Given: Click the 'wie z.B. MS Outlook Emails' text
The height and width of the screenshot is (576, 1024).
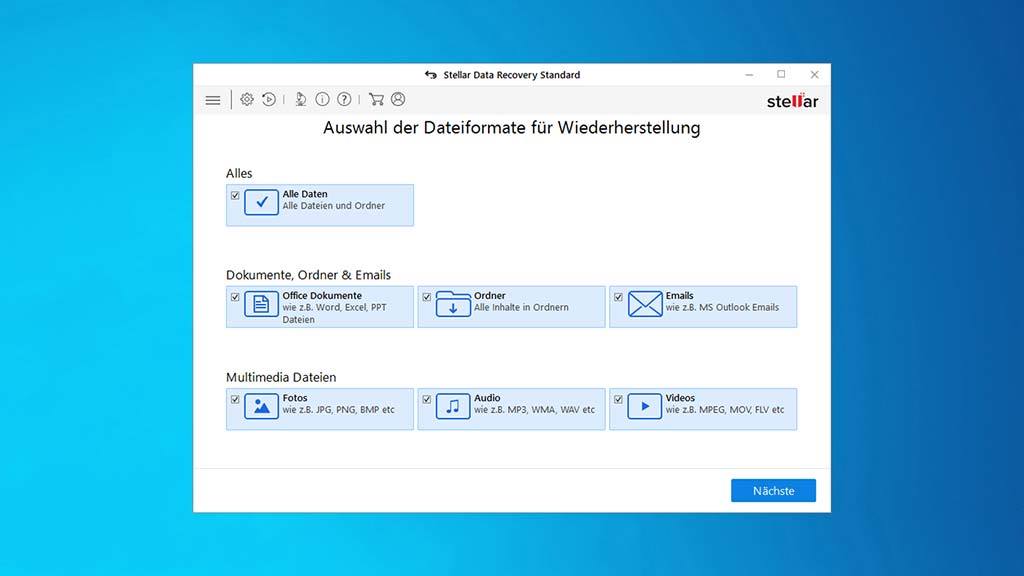Looking at the screenshot, I should coord(722,308).
